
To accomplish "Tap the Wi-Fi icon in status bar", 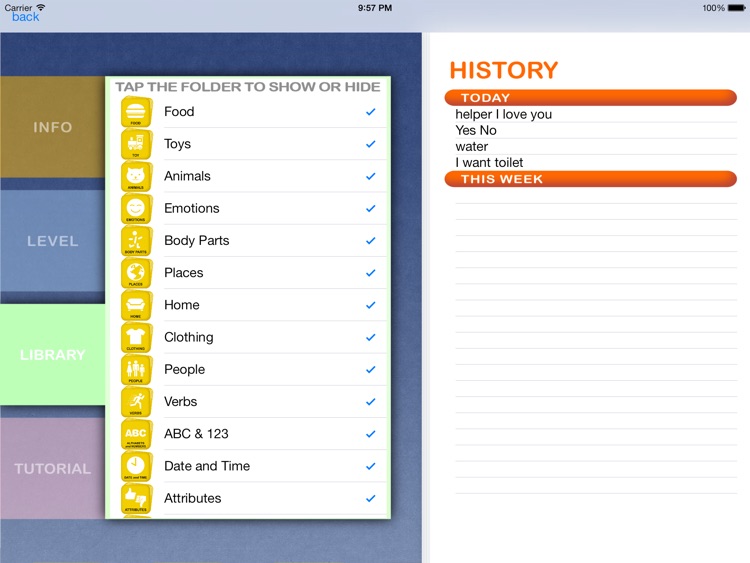I will click(x=41, y=7).
